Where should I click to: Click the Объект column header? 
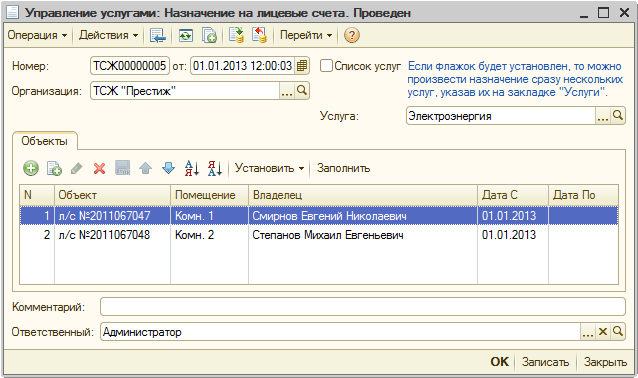point(112,195)
